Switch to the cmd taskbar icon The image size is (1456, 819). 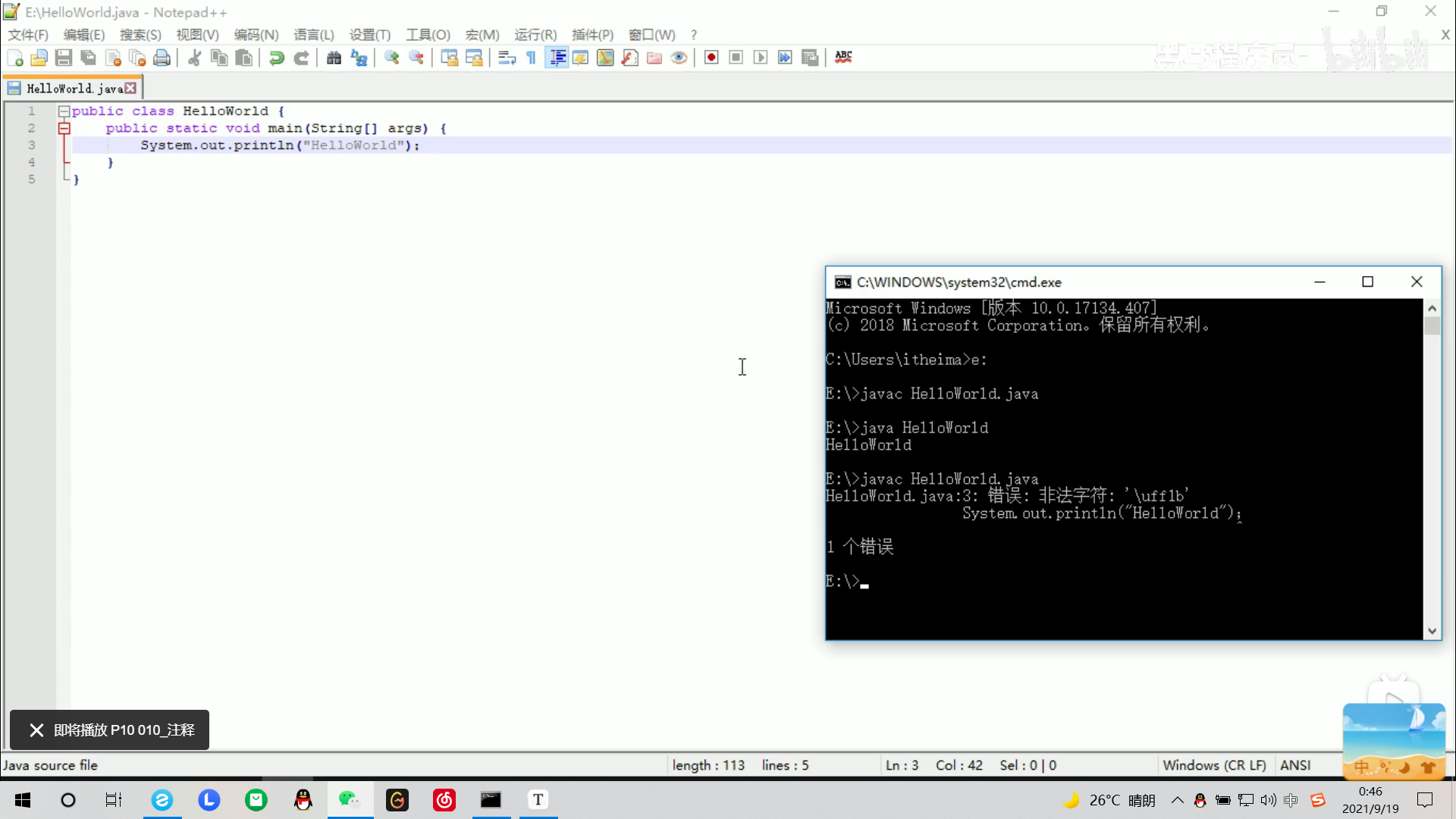[491, 800]
